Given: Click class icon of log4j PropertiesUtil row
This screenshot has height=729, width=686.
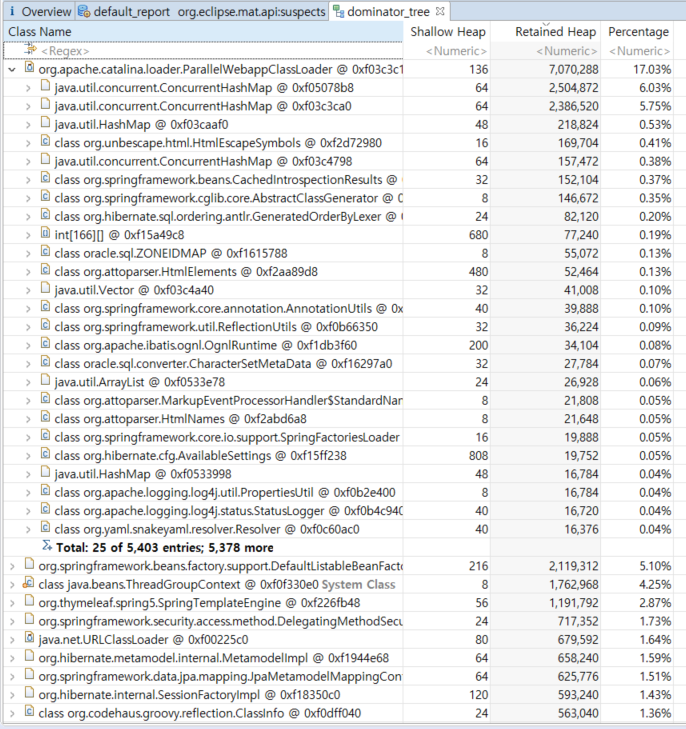Looking at the screenshot, I should tap(45, 491).
